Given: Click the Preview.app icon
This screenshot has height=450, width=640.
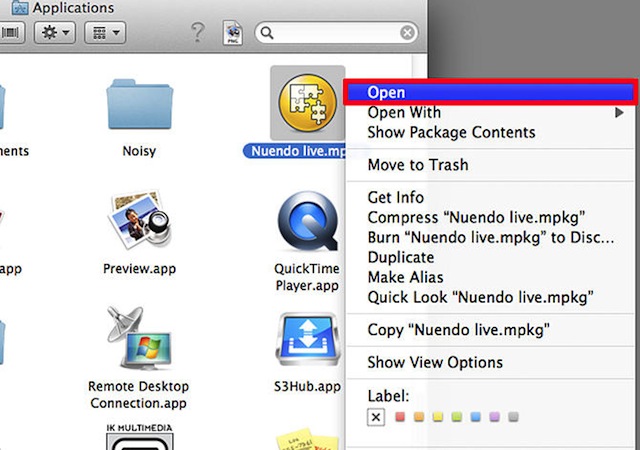Looking at the screenshot, I should (140, 219).
